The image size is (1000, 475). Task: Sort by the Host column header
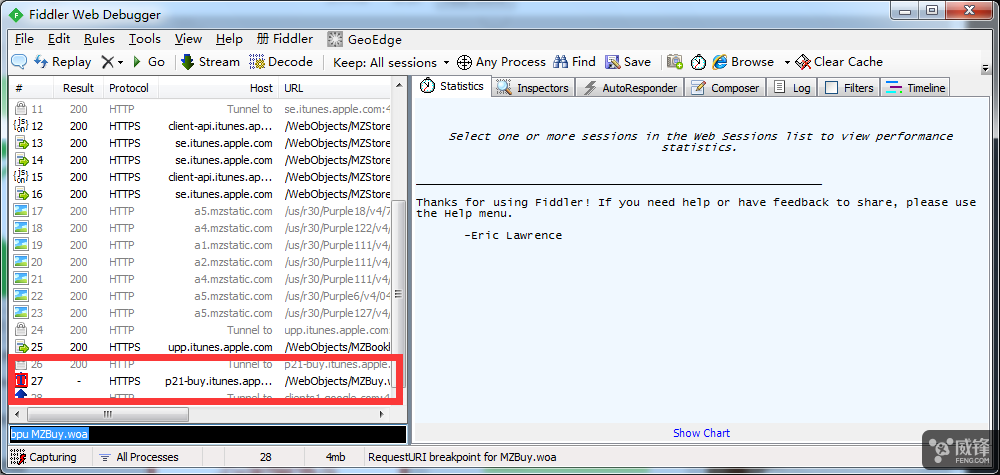point(219,88)
